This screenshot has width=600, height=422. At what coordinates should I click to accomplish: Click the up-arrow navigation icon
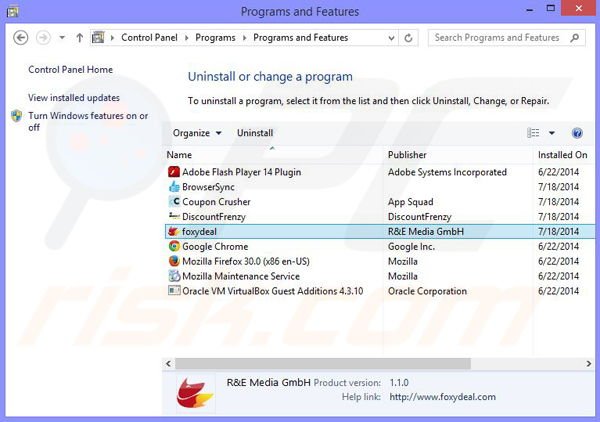click(x=79, y=38)
